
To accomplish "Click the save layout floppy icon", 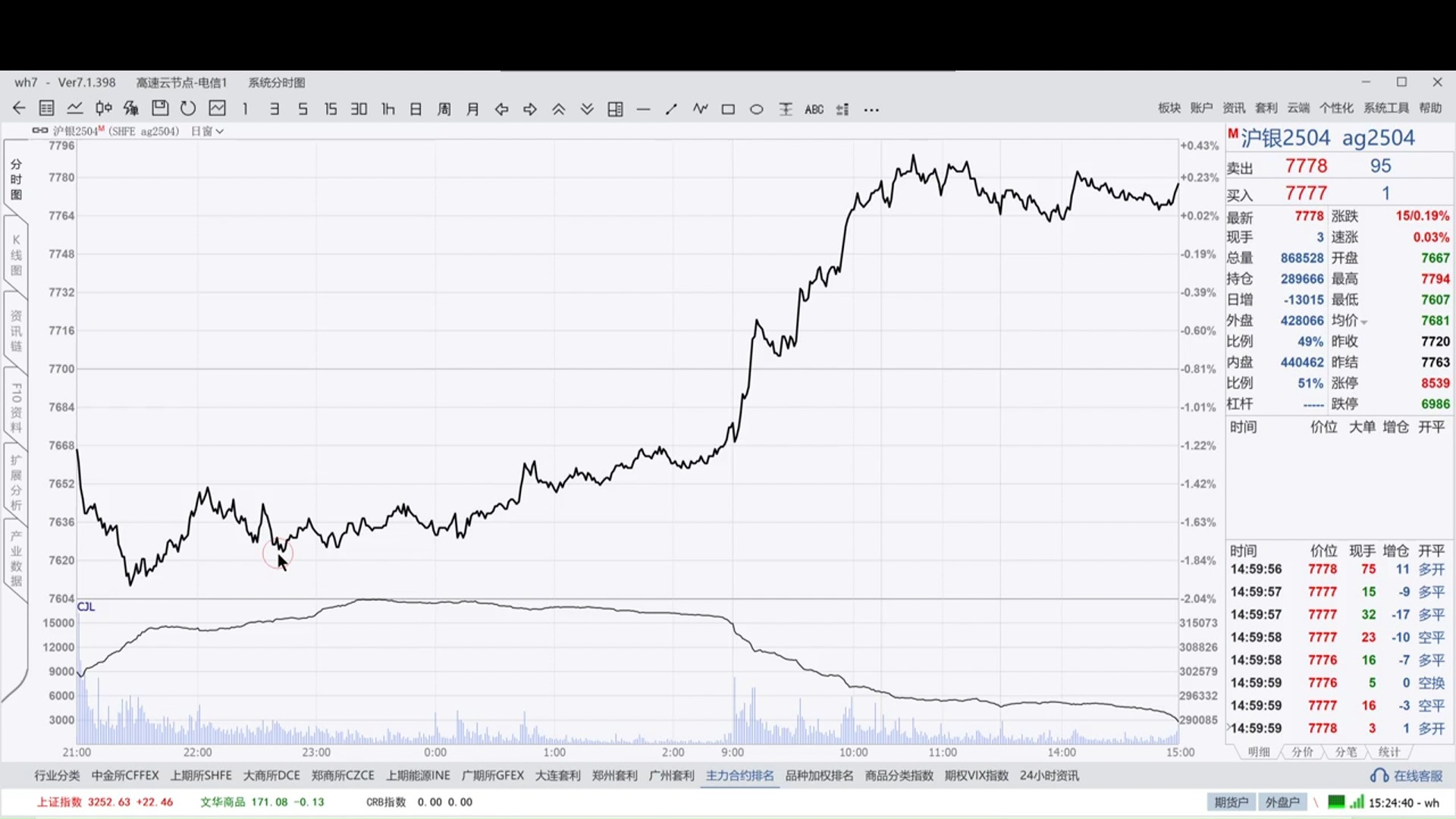I will (x=160, y=108).
